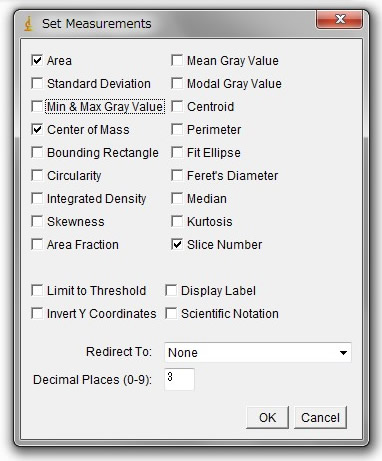Open the Redirect To dropdown
This screenshot has height=461, width=382.
click(258, 352)
